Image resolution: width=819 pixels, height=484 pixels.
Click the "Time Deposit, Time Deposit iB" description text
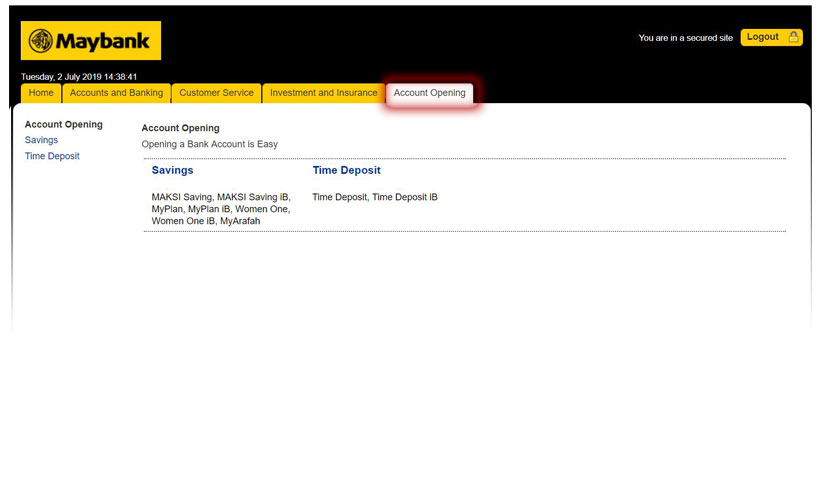[375, 197]
